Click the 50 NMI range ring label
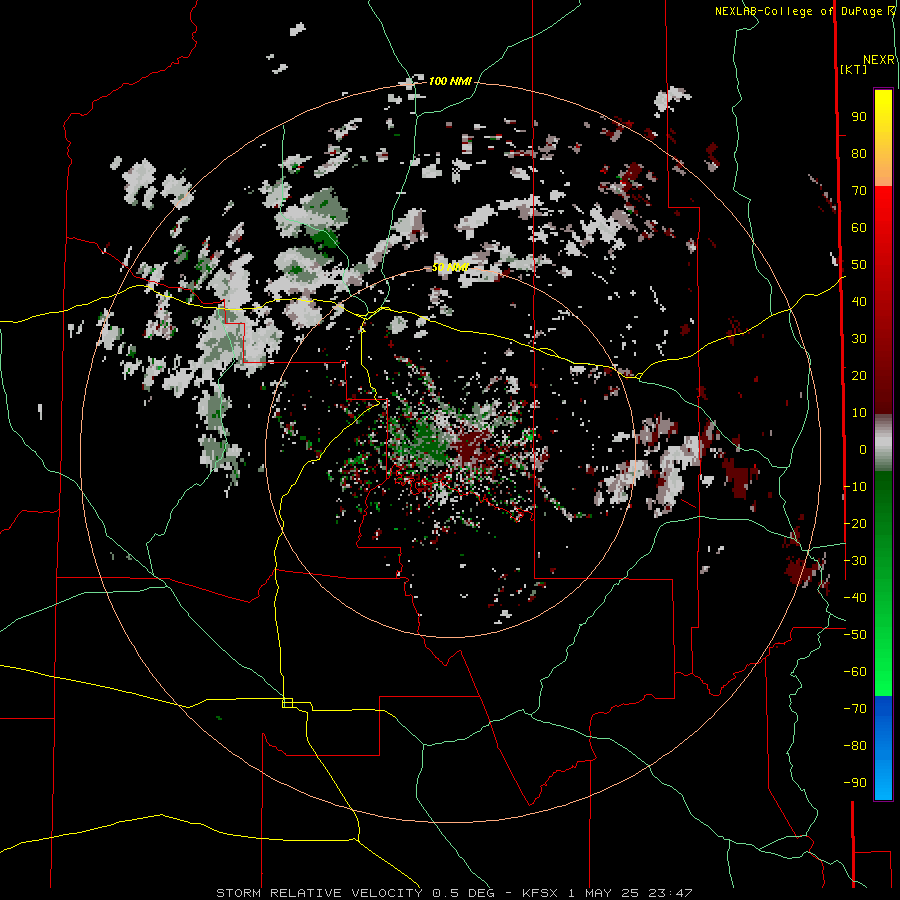Image resolution: width=900 pixels, height=900 pixels. (450, 267)
